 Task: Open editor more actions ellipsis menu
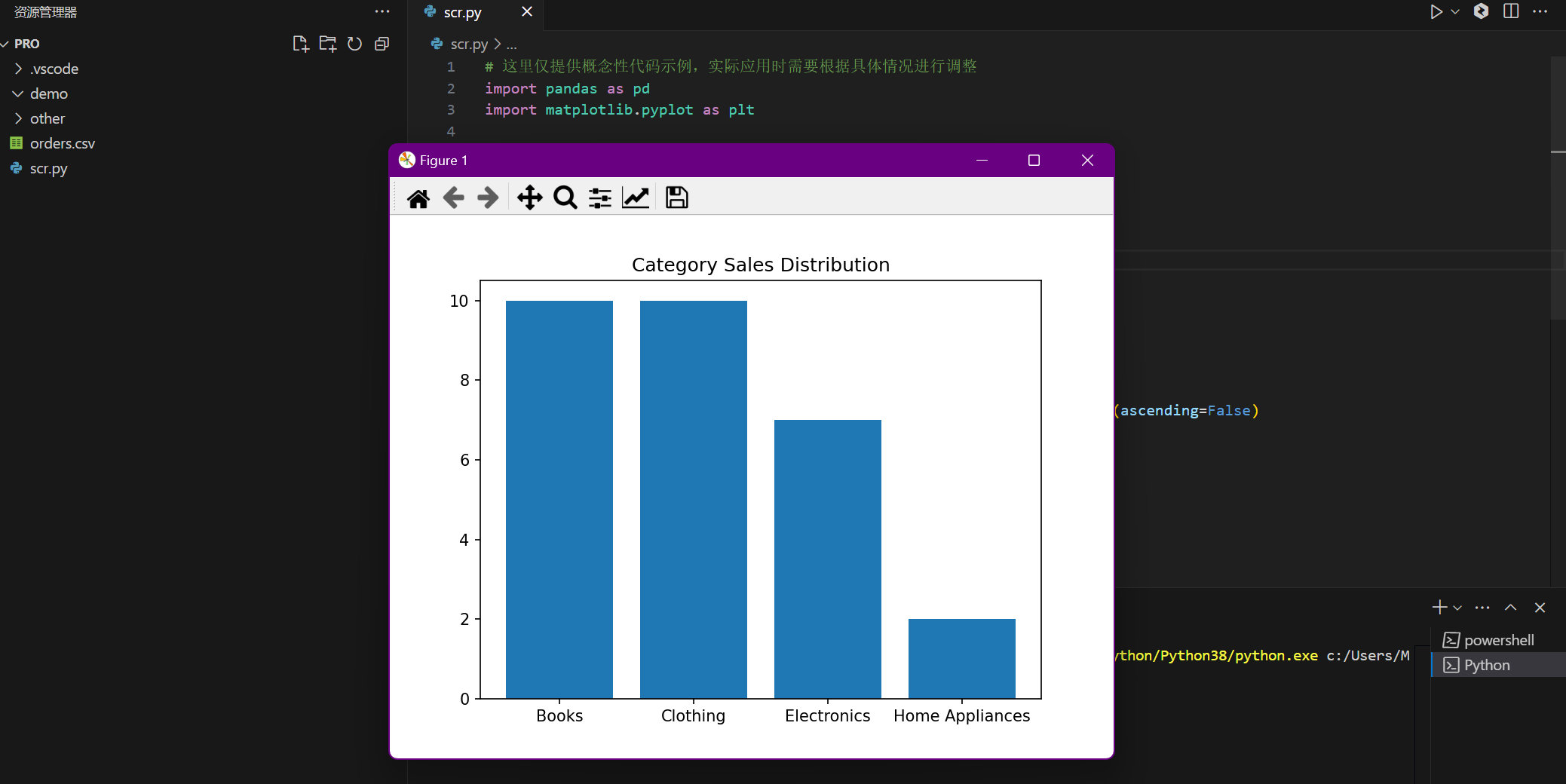click(x=1540, y=11)
